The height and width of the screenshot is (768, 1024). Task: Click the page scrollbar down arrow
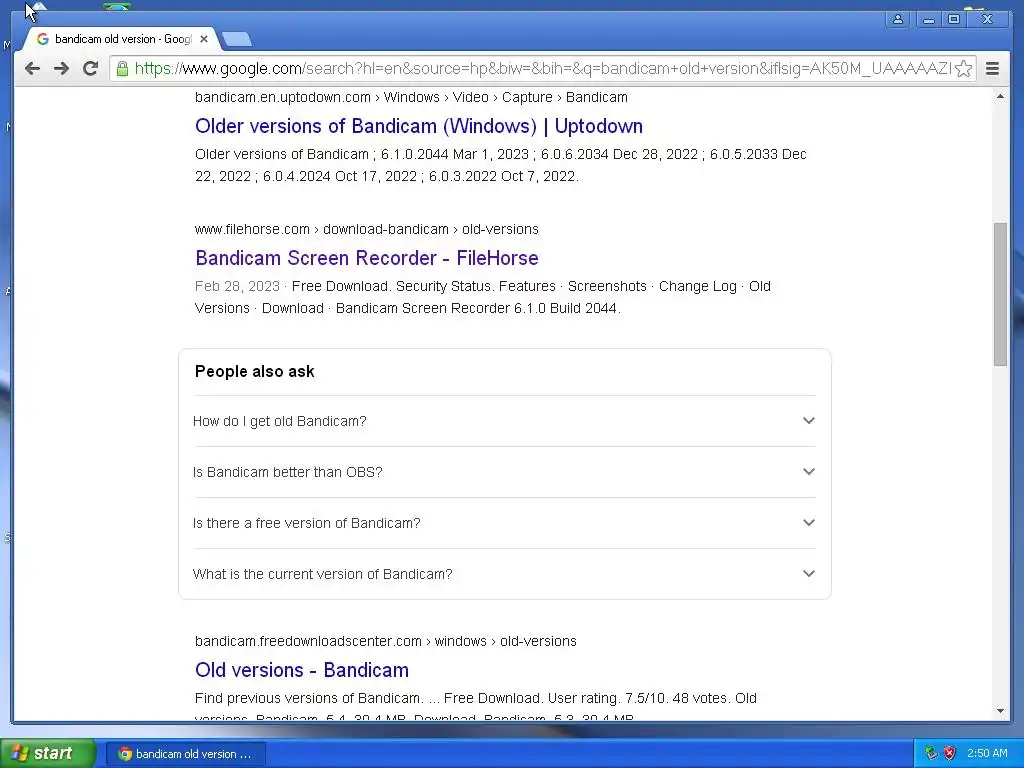click(x=1000, y=711)
